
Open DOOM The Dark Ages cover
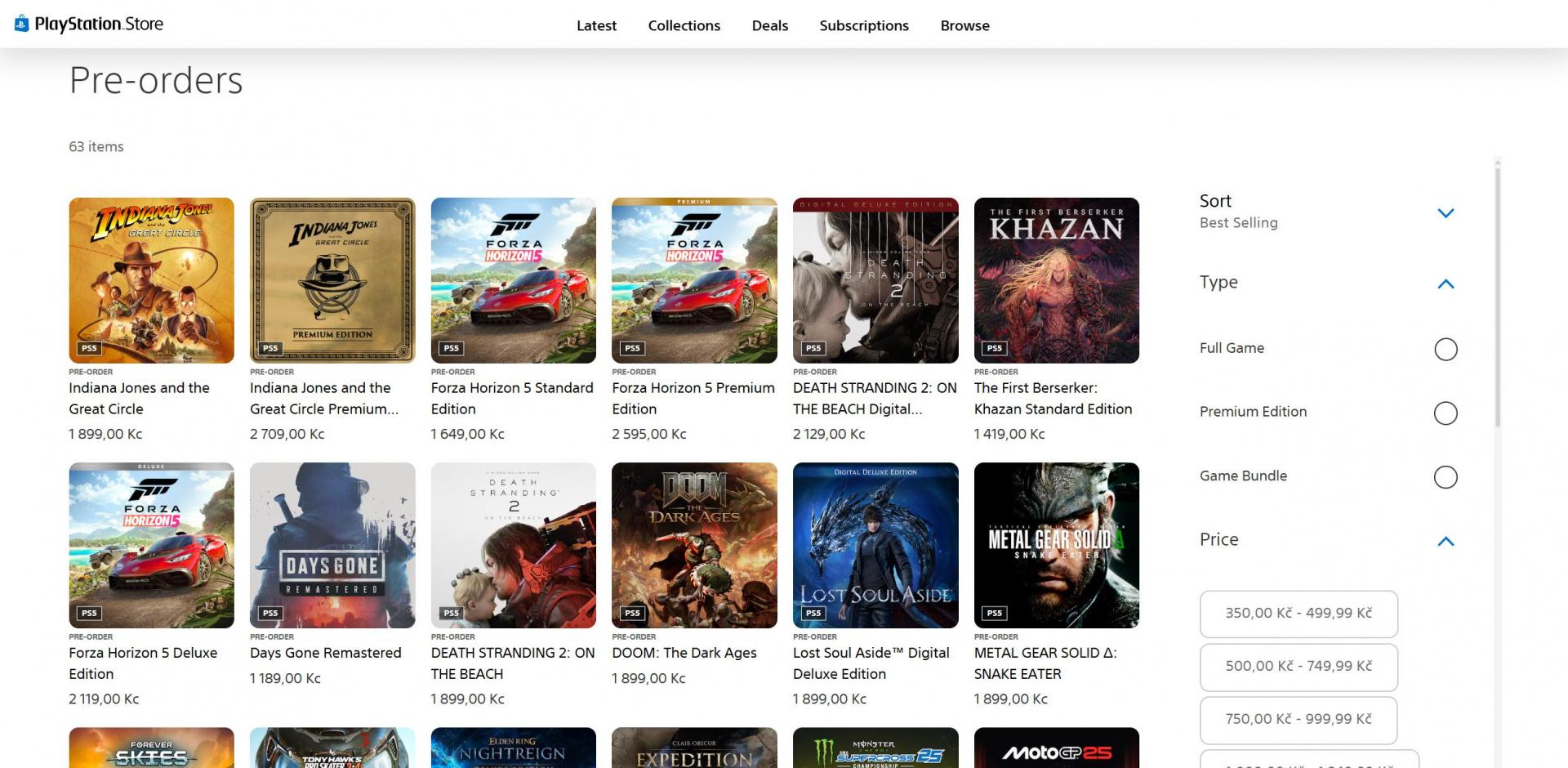point(694,545)
